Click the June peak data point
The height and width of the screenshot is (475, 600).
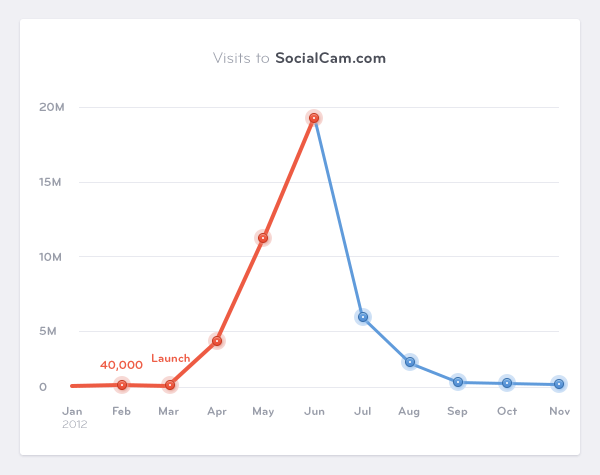(314, 118)
